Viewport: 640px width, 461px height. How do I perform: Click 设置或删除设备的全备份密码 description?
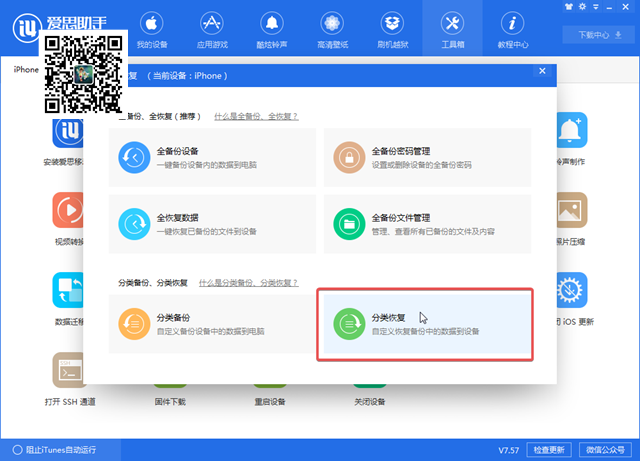coord(422,165)
